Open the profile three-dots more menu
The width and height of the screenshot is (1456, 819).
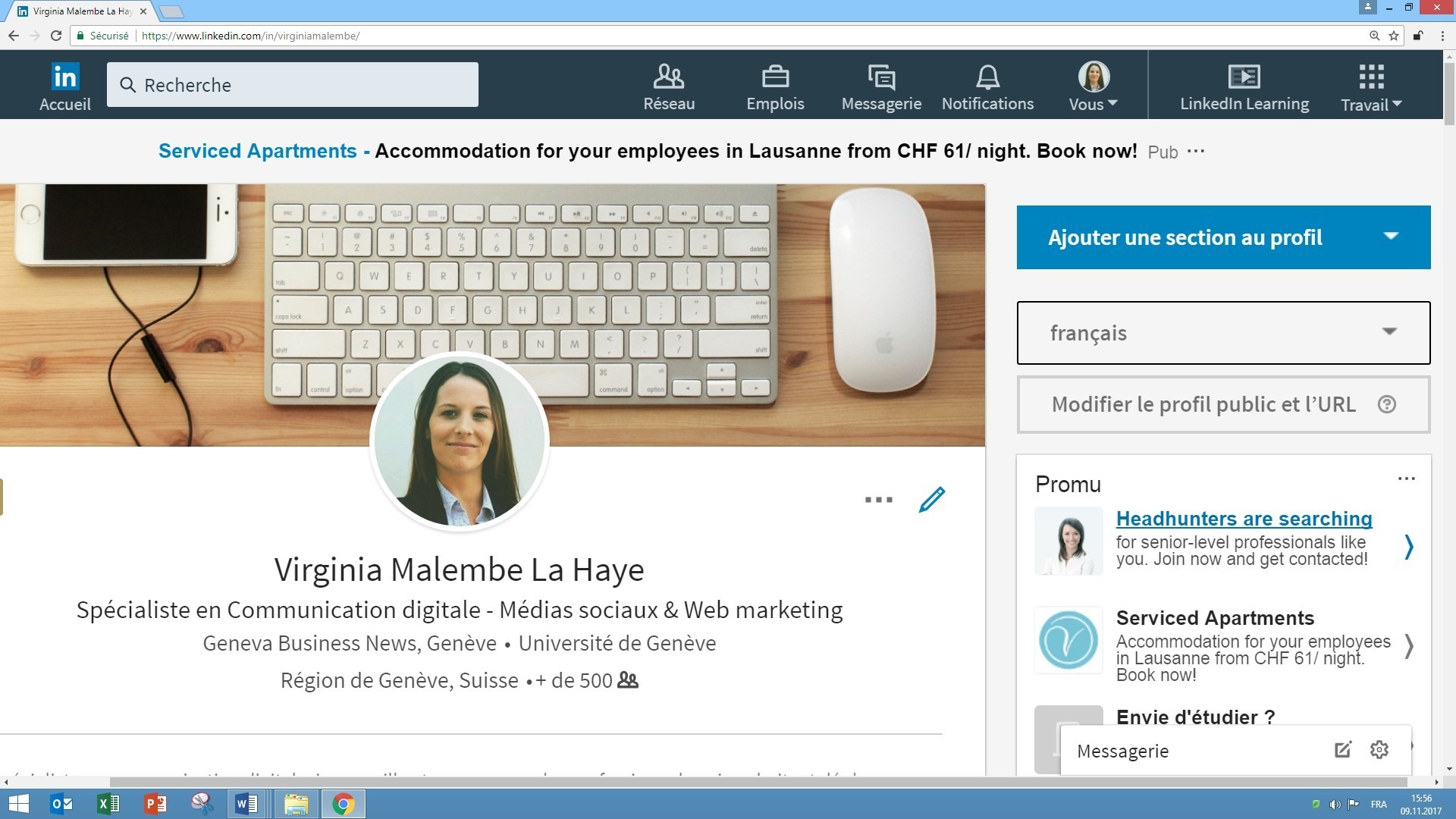pyautogui.click(x=878, y=500)
